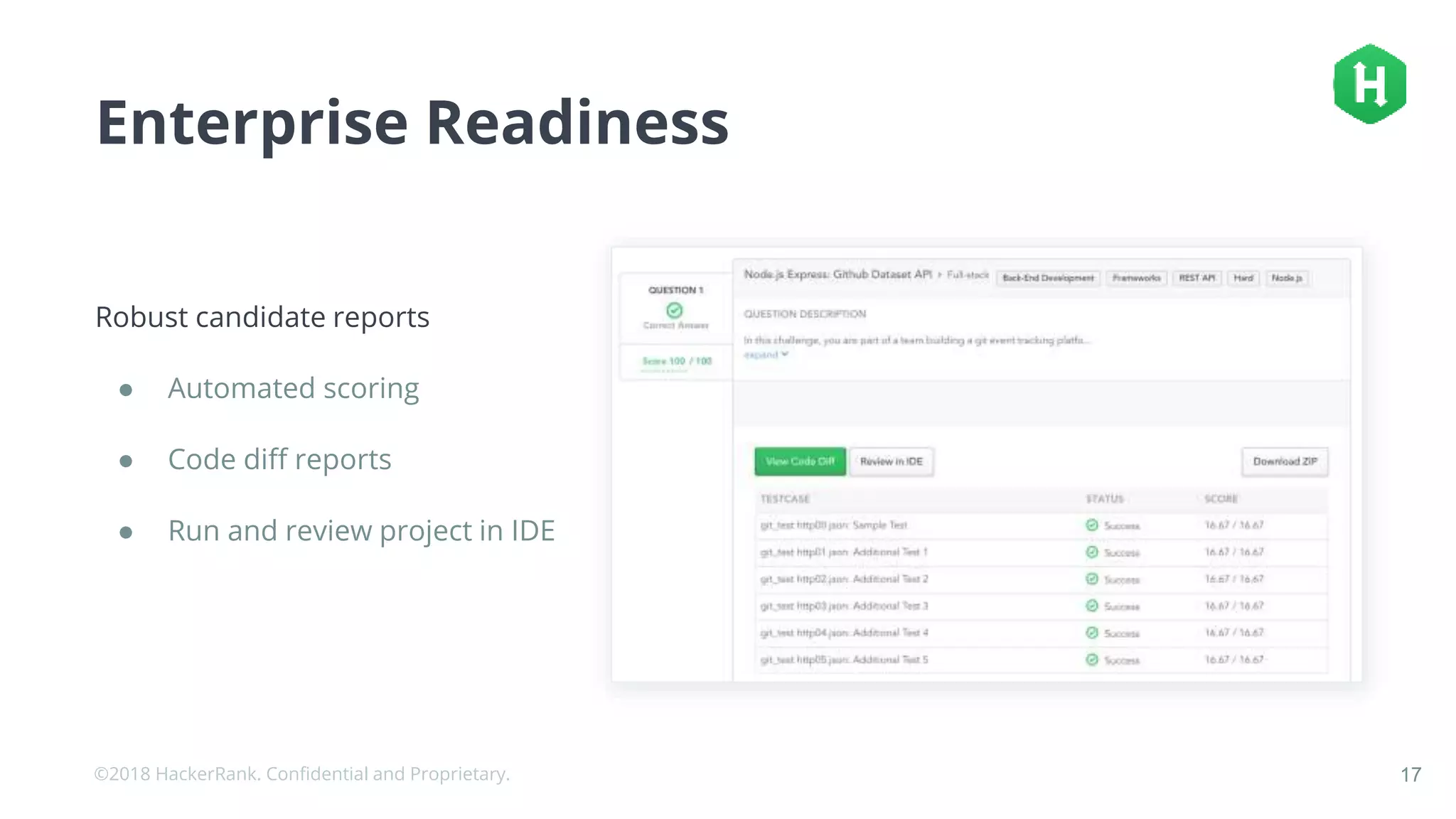Click the HackerRank hexagon logo

coord(1370,84)
